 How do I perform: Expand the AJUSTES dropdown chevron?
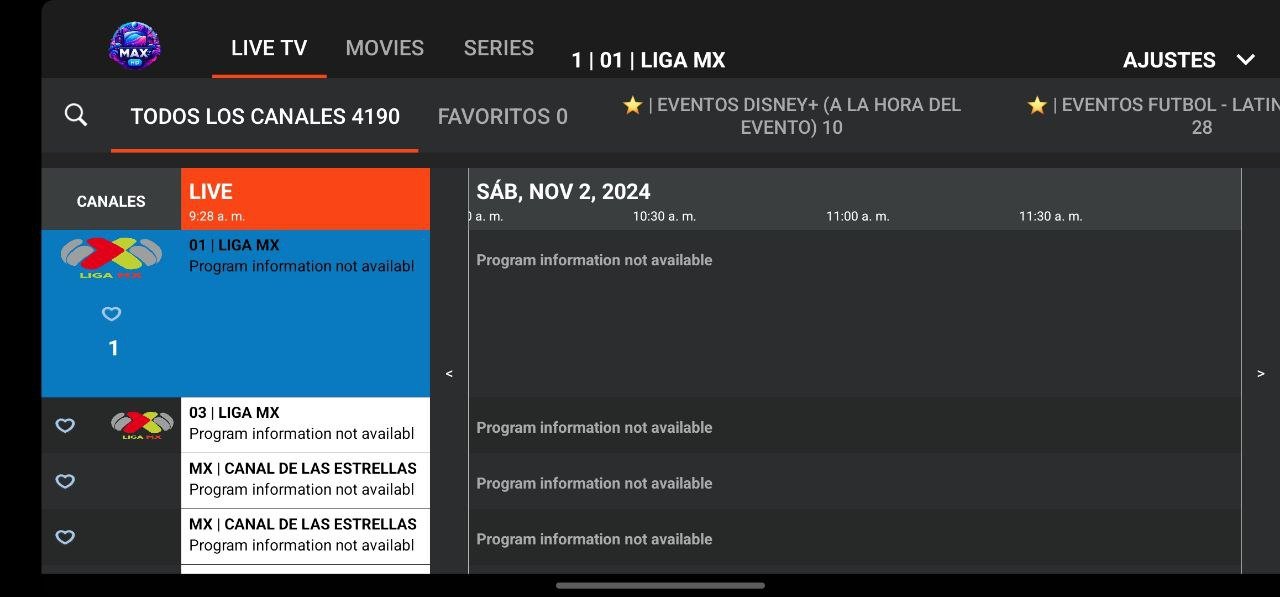1245,60
